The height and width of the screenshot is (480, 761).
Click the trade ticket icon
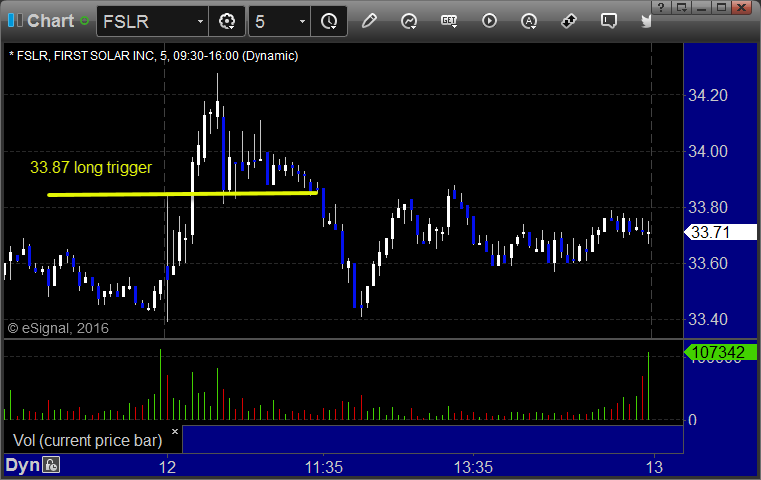(569, 21)
